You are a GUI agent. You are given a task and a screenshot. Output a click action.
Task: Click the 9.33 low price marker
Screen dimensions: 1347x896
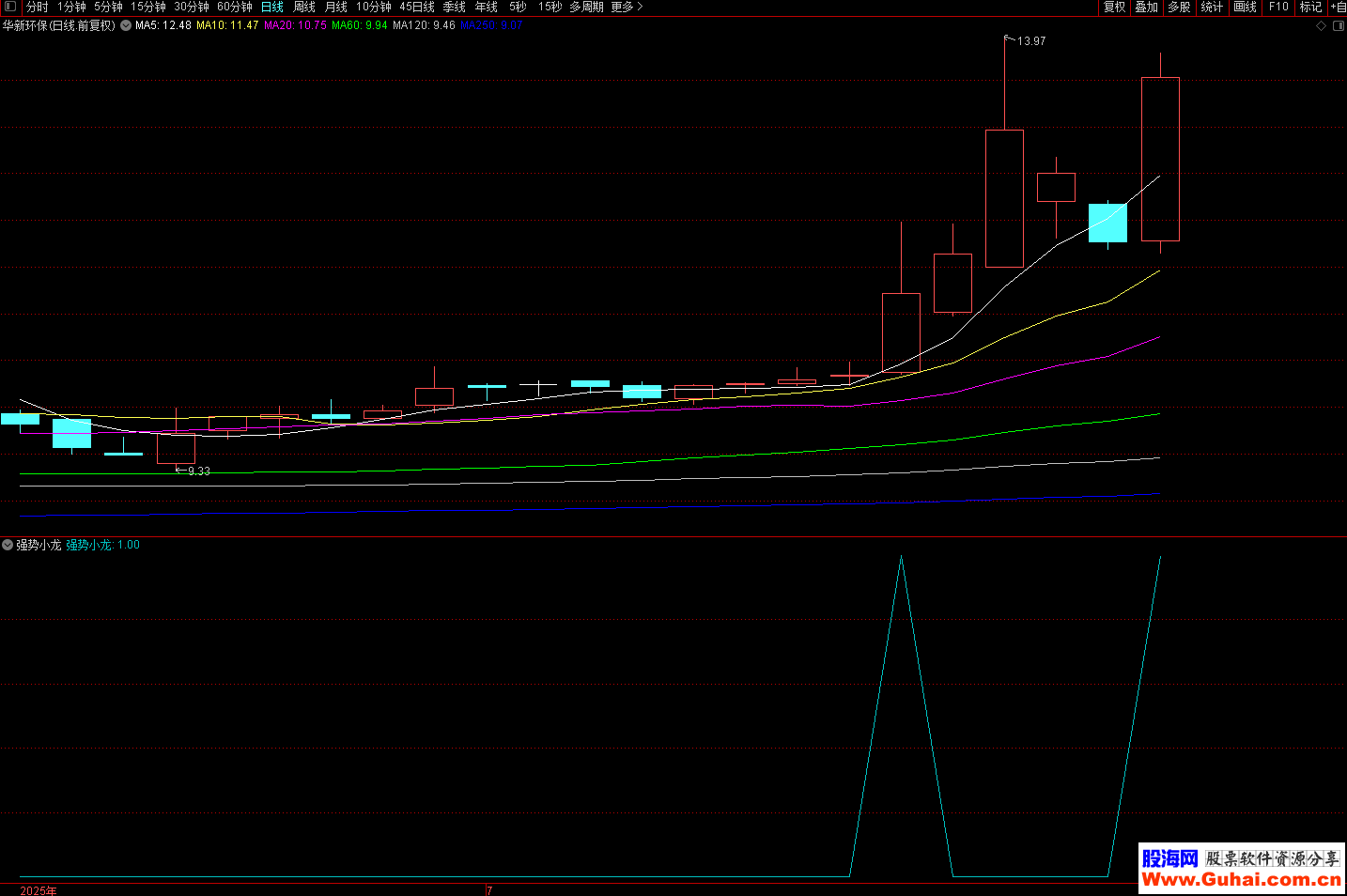click(x=199, y=471)
